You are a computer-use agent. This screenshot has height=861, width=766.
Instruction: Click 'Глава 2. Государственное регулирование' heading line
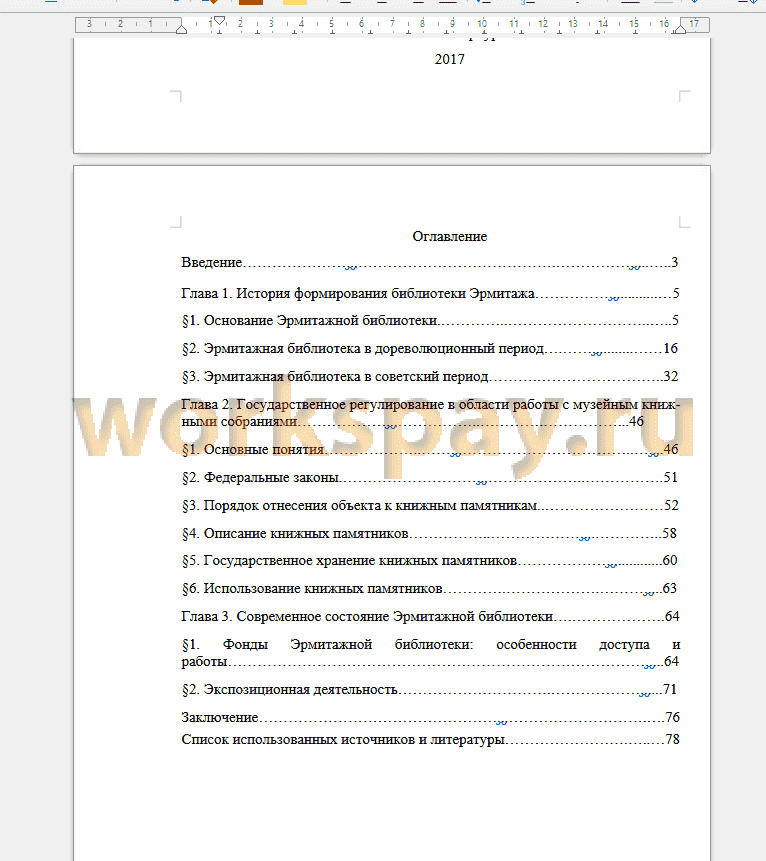point(430,404)
